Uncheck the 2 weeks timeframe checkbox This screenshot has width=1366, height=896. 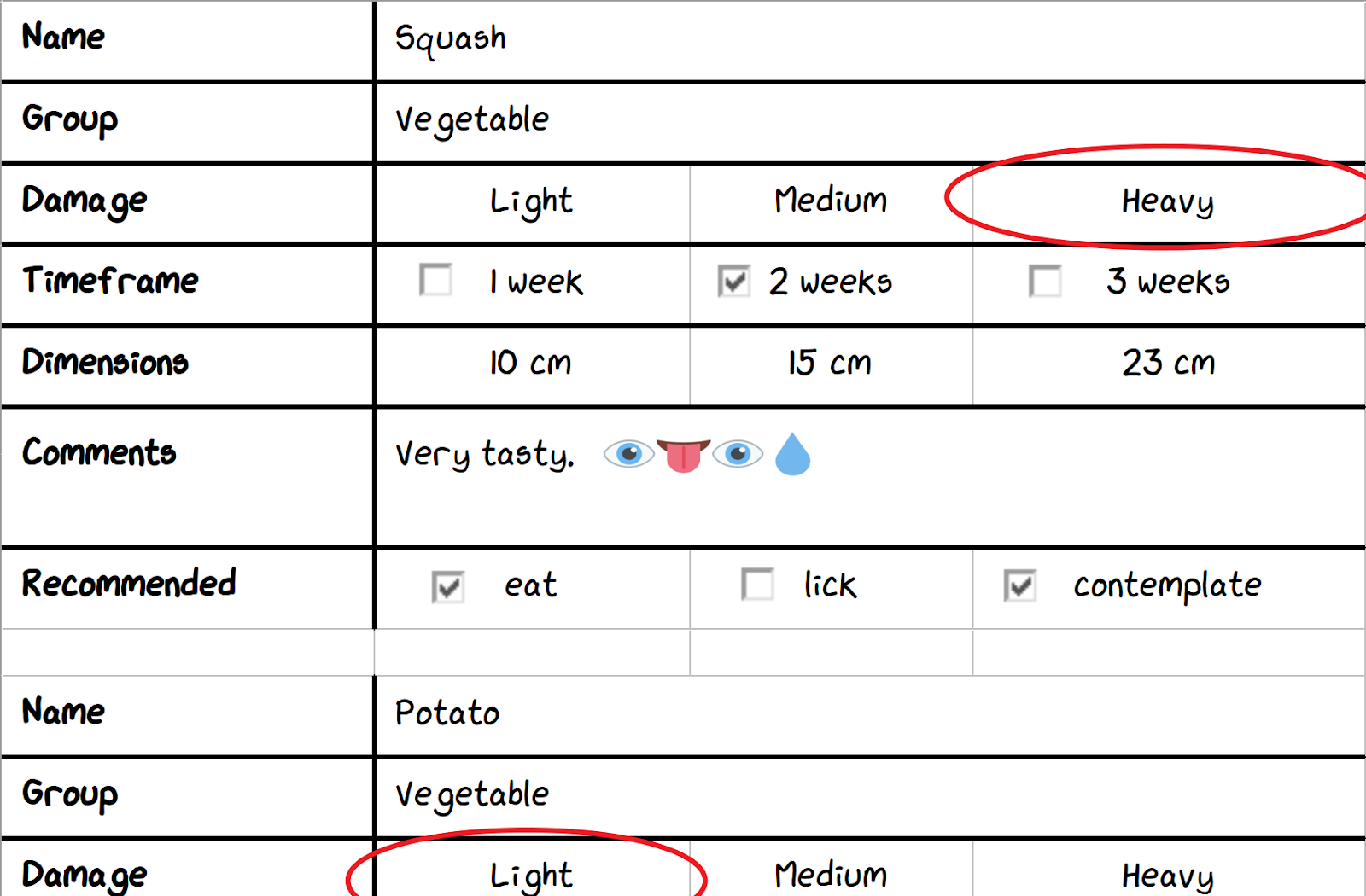[x=734, y=281]
